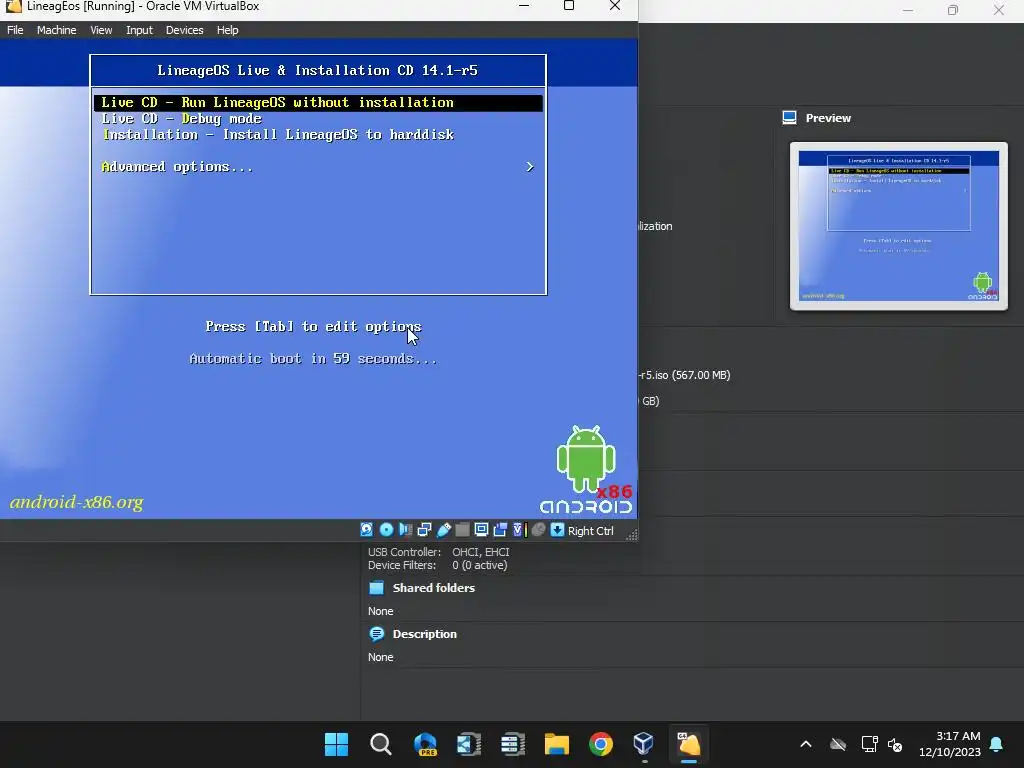Viewport: 1024px width, 768px height.
Task: Click the USB devices status icon
Action: [x=444, y=530]
